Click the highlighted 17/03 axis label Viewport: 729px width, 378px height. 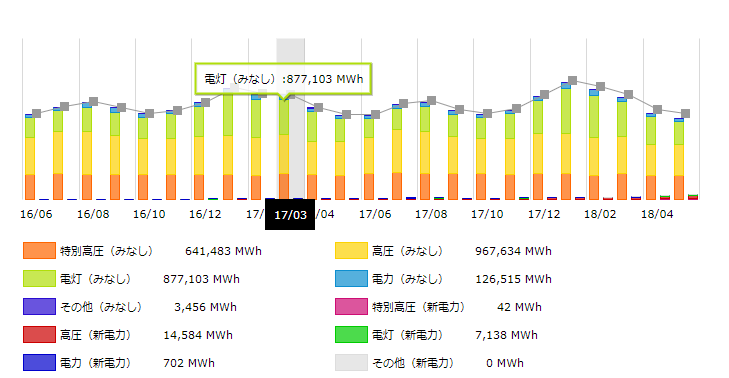[290, 215]
